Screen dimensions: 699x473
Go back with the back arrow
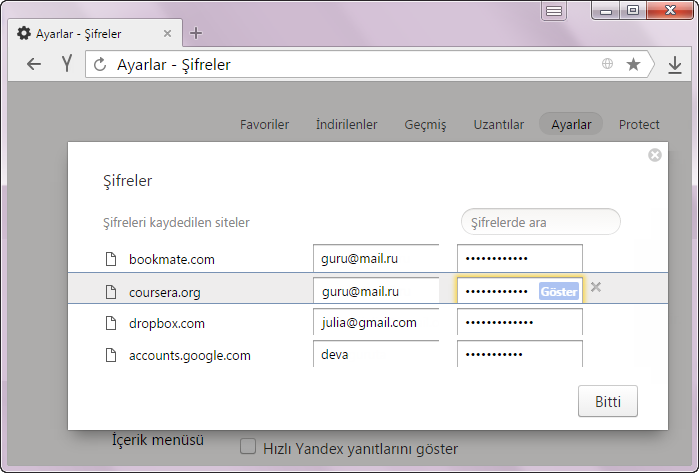tap(34, 65)
